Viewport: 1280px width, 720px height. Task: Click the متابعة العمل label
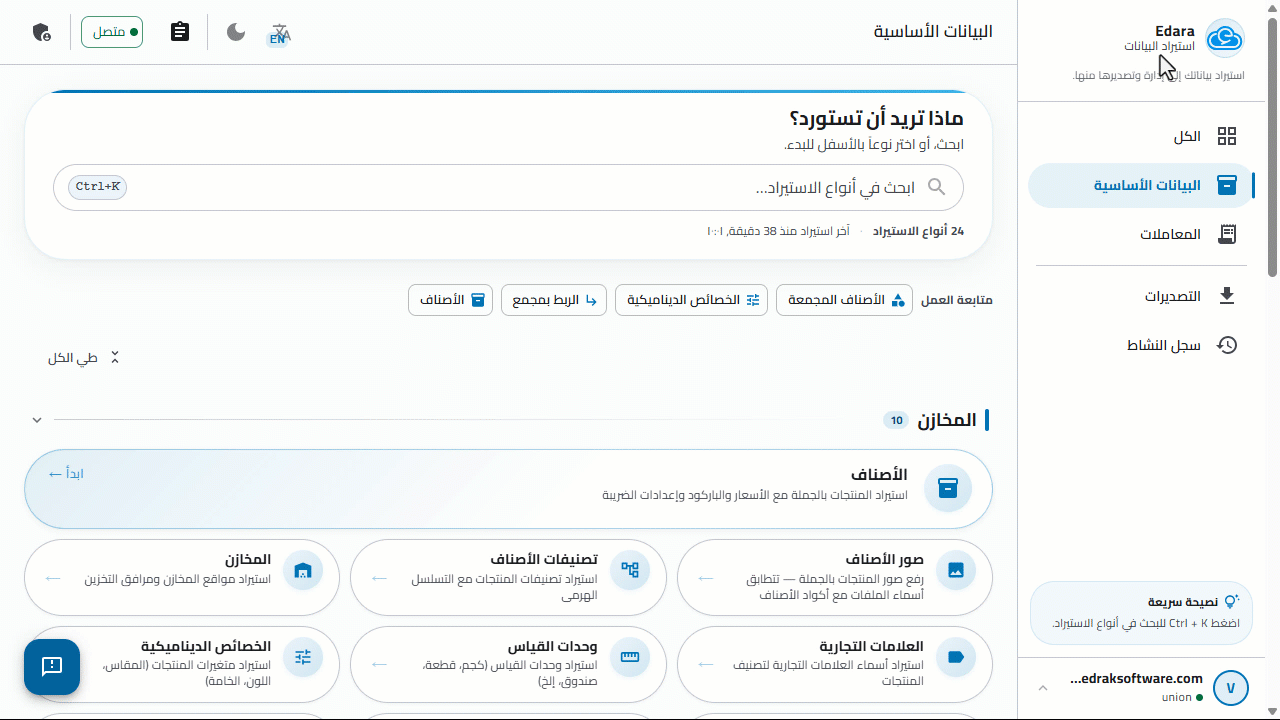(x=957, y=300)
